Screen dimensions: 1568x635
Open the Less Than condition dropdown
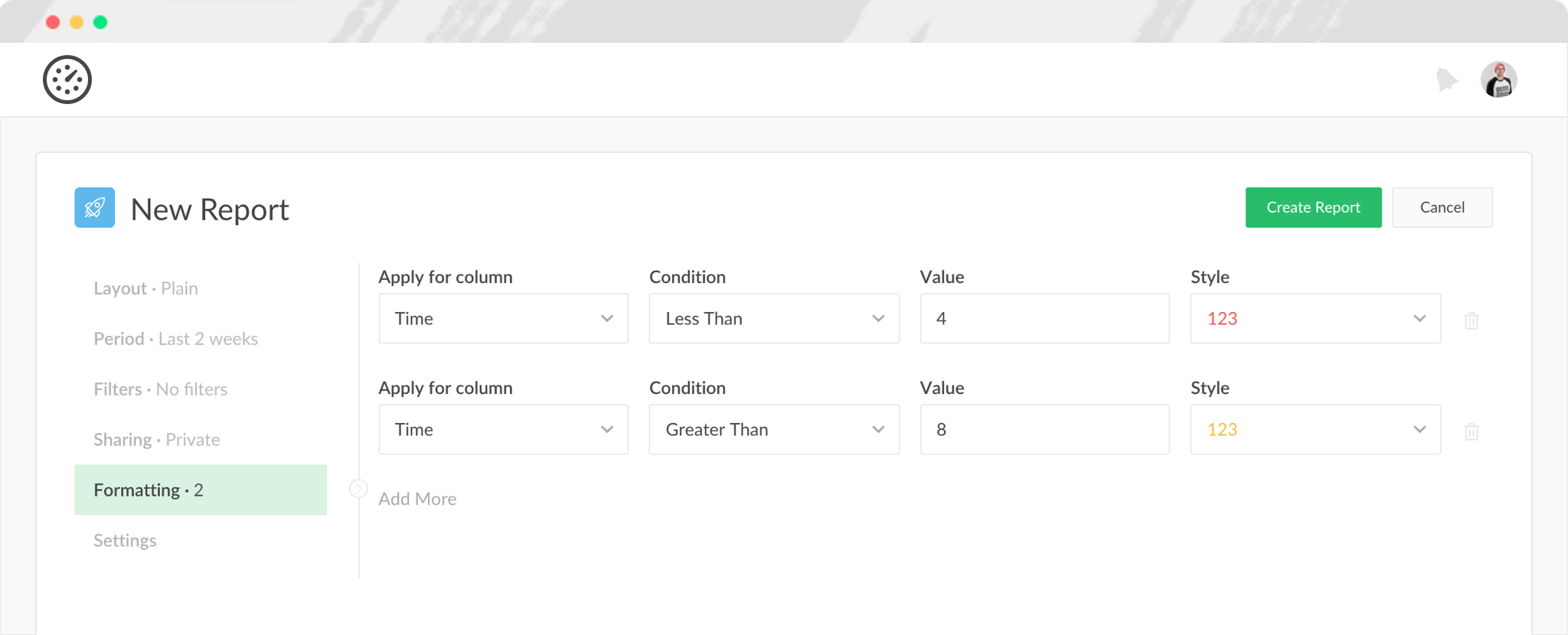pos(774,318)
